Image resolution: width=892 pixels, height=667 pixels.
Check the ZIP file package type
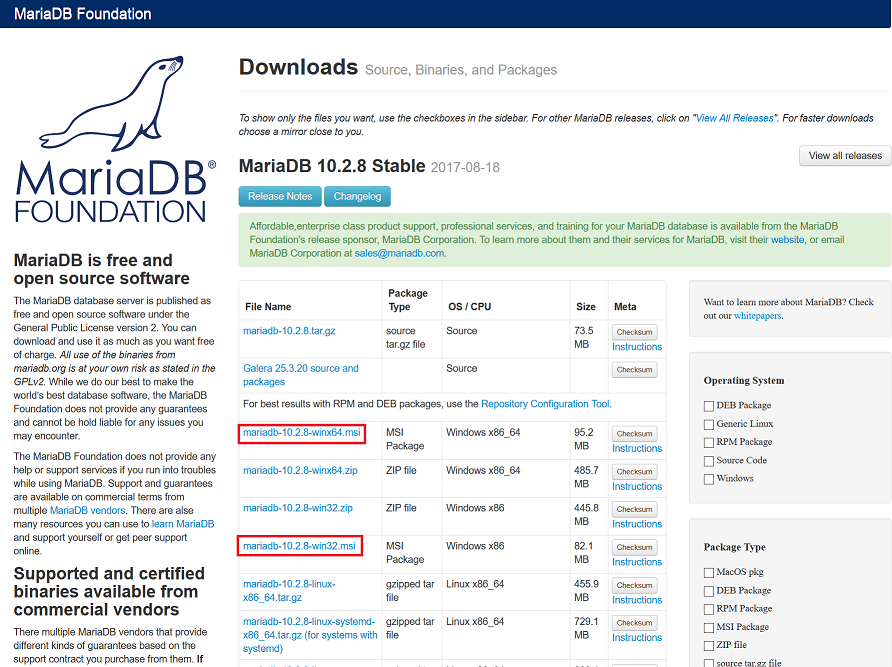point(709,645)
